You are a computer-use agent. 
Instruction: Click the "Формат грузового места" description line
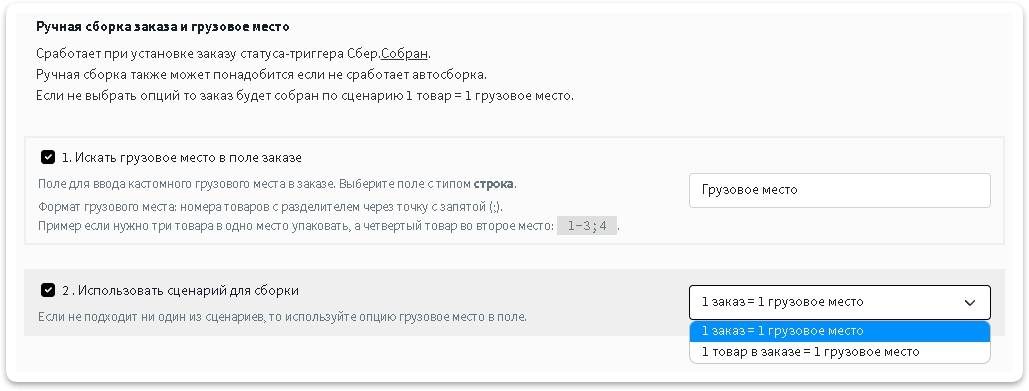pos(270,207)
